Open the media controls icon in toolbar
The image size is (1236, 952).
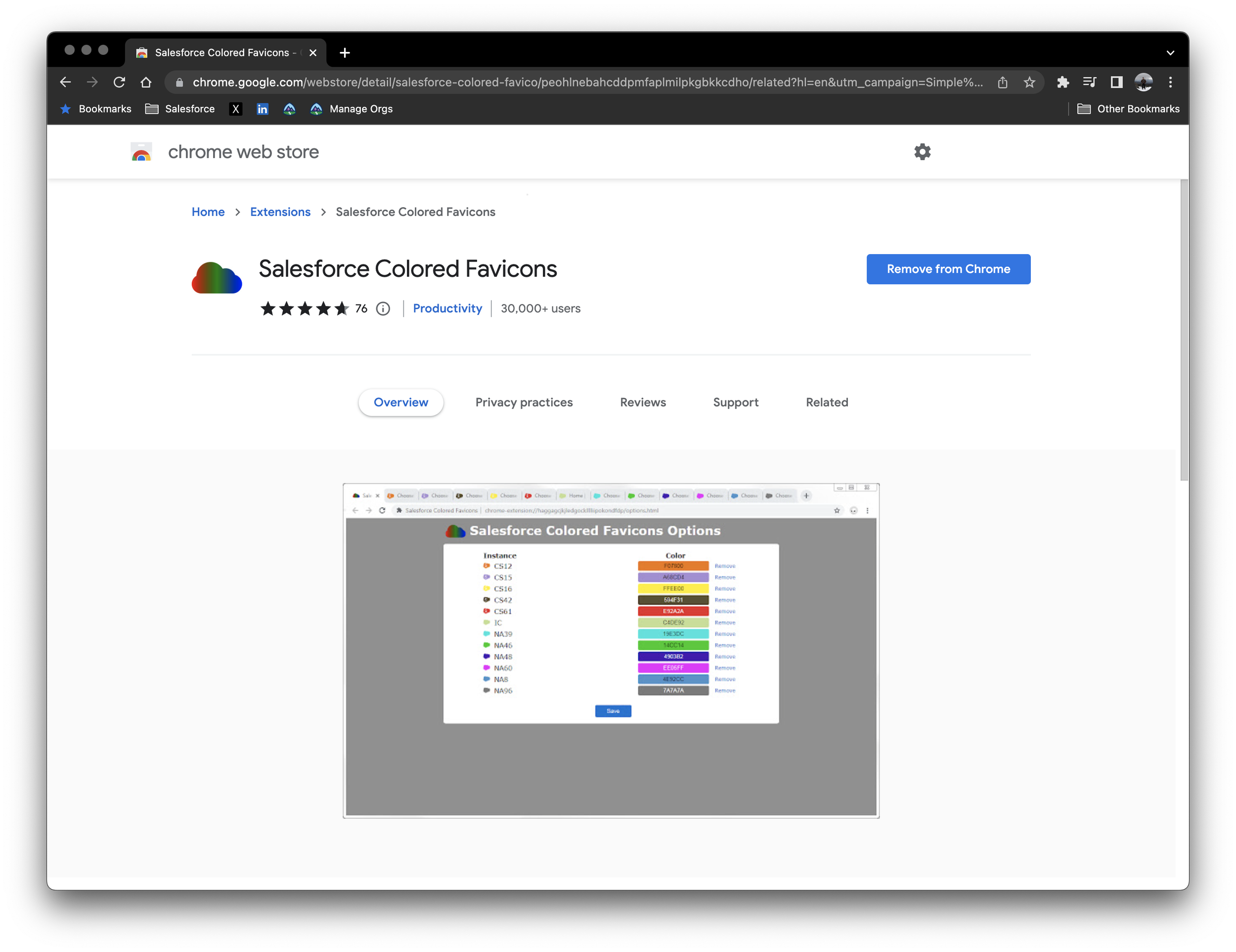[1090, 82]
